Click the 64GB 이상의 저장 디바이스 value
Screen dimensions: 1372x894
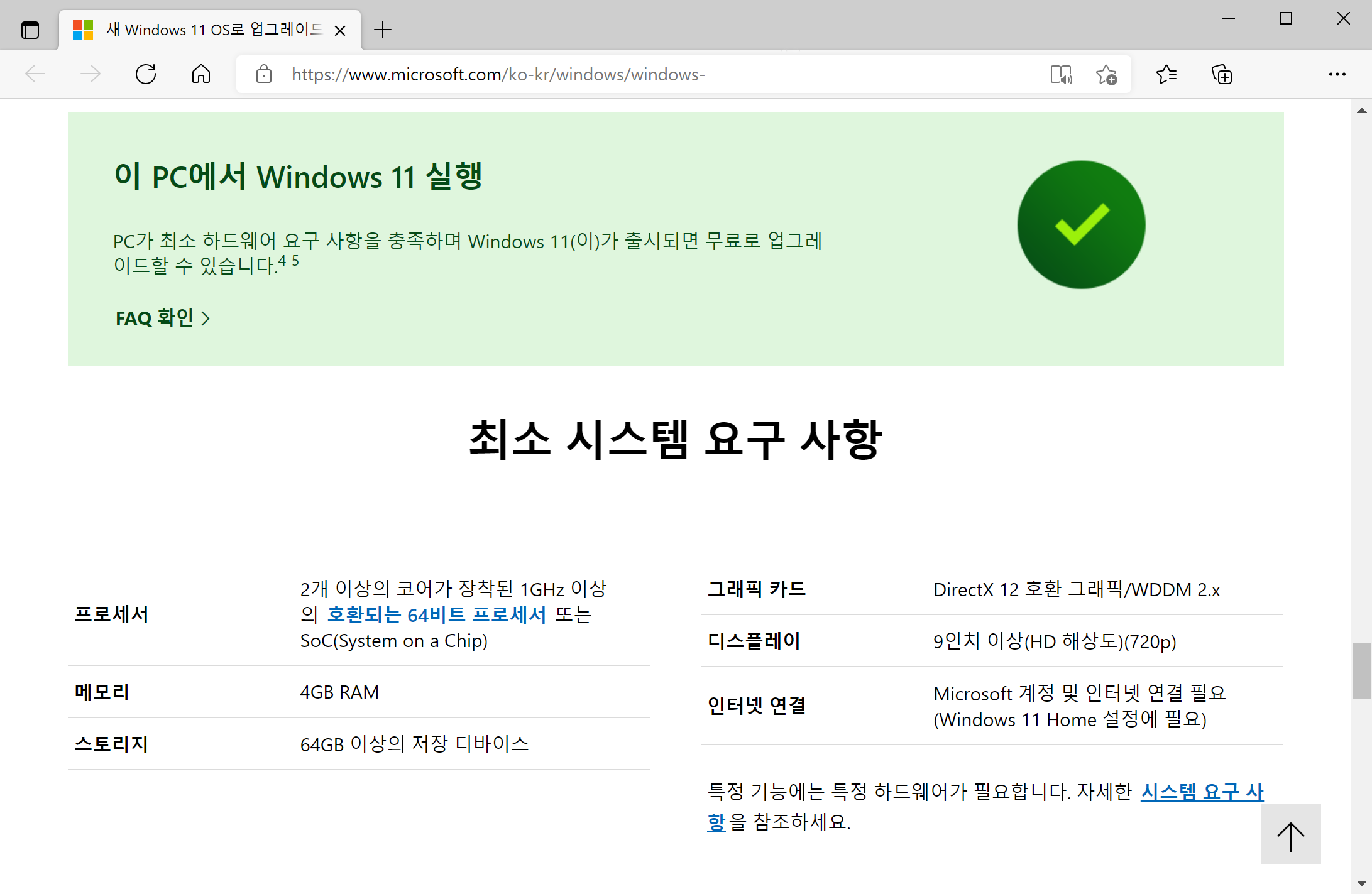tap(414, 744)
